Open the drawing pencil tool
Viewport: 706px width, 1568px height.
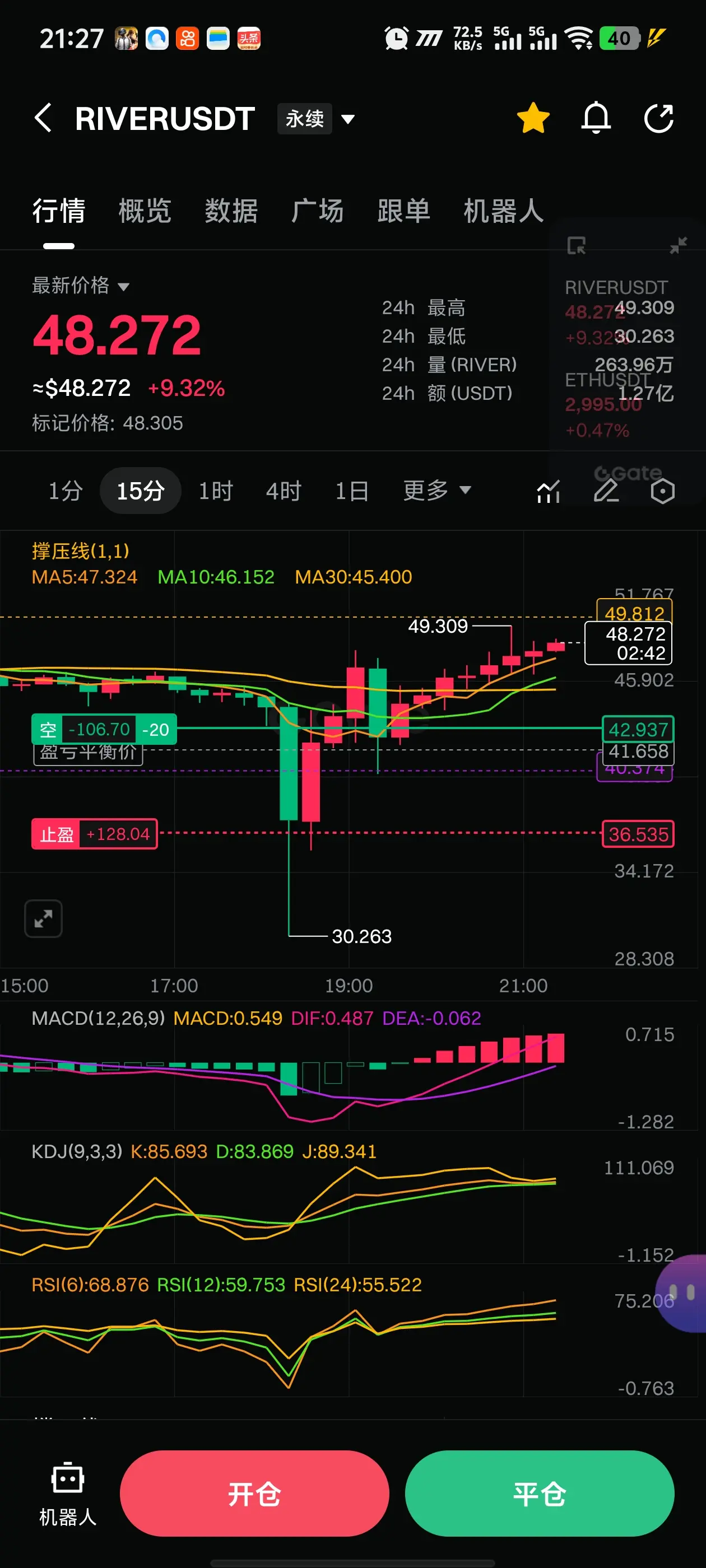tap(606, 491)
